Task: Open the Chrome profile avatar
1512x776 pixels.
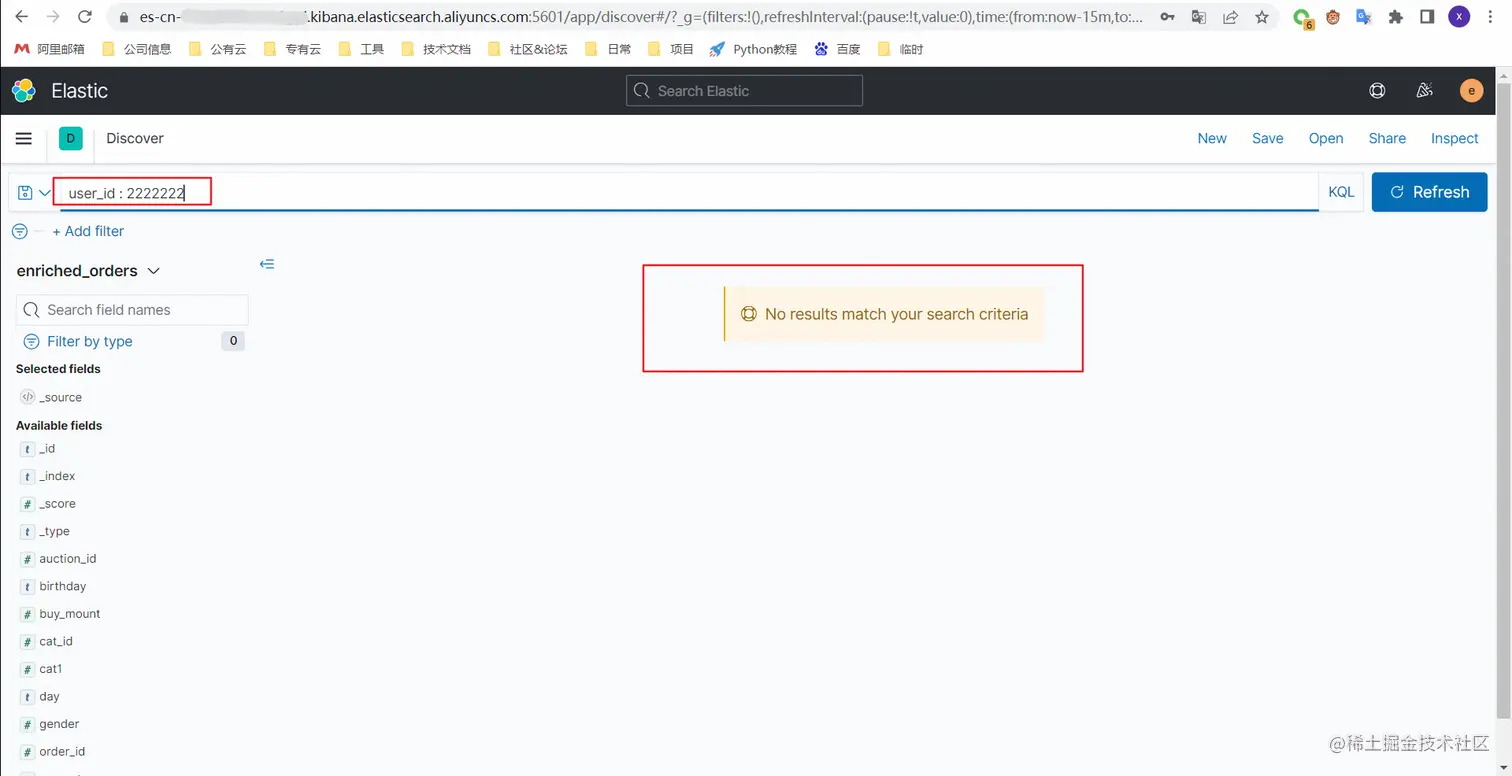Action: pos(1459,17)
